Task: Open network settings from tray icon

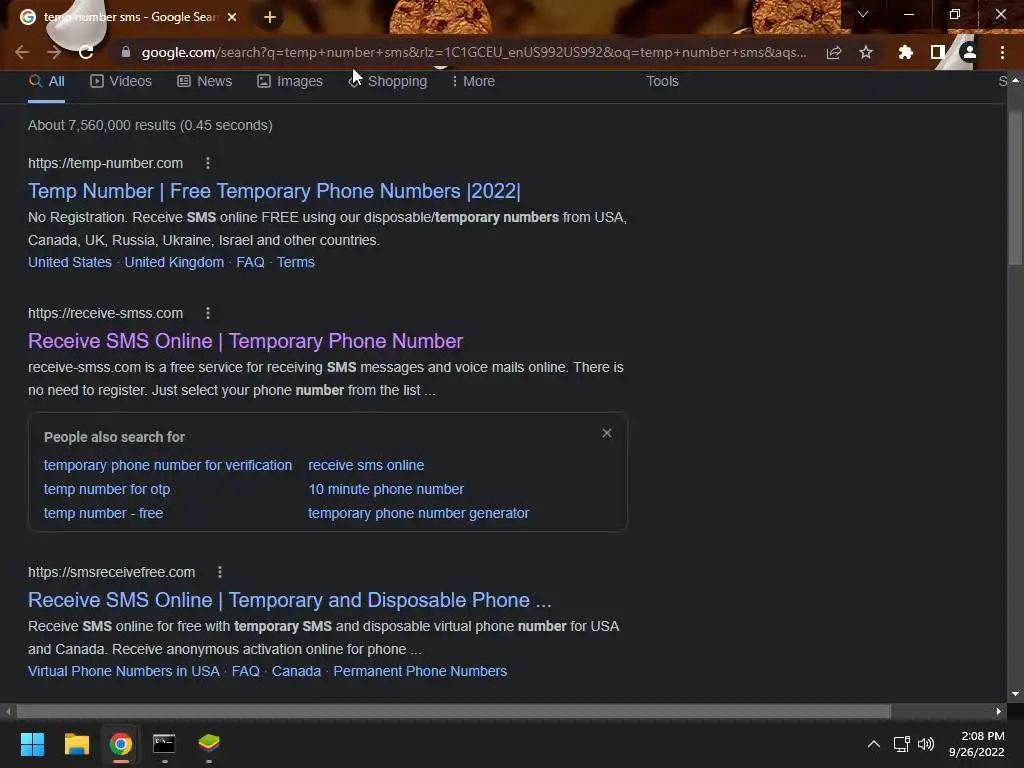Action: [x=902, y=744]
